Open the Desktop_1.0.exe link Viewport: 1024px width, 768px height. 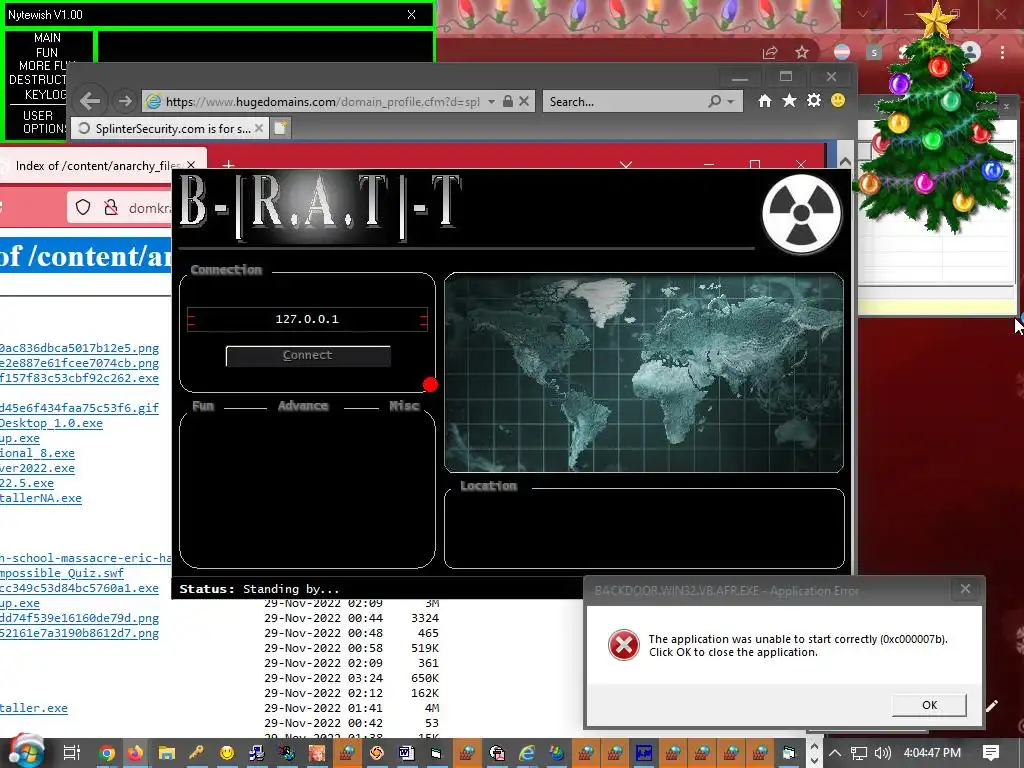pos(51,423)
